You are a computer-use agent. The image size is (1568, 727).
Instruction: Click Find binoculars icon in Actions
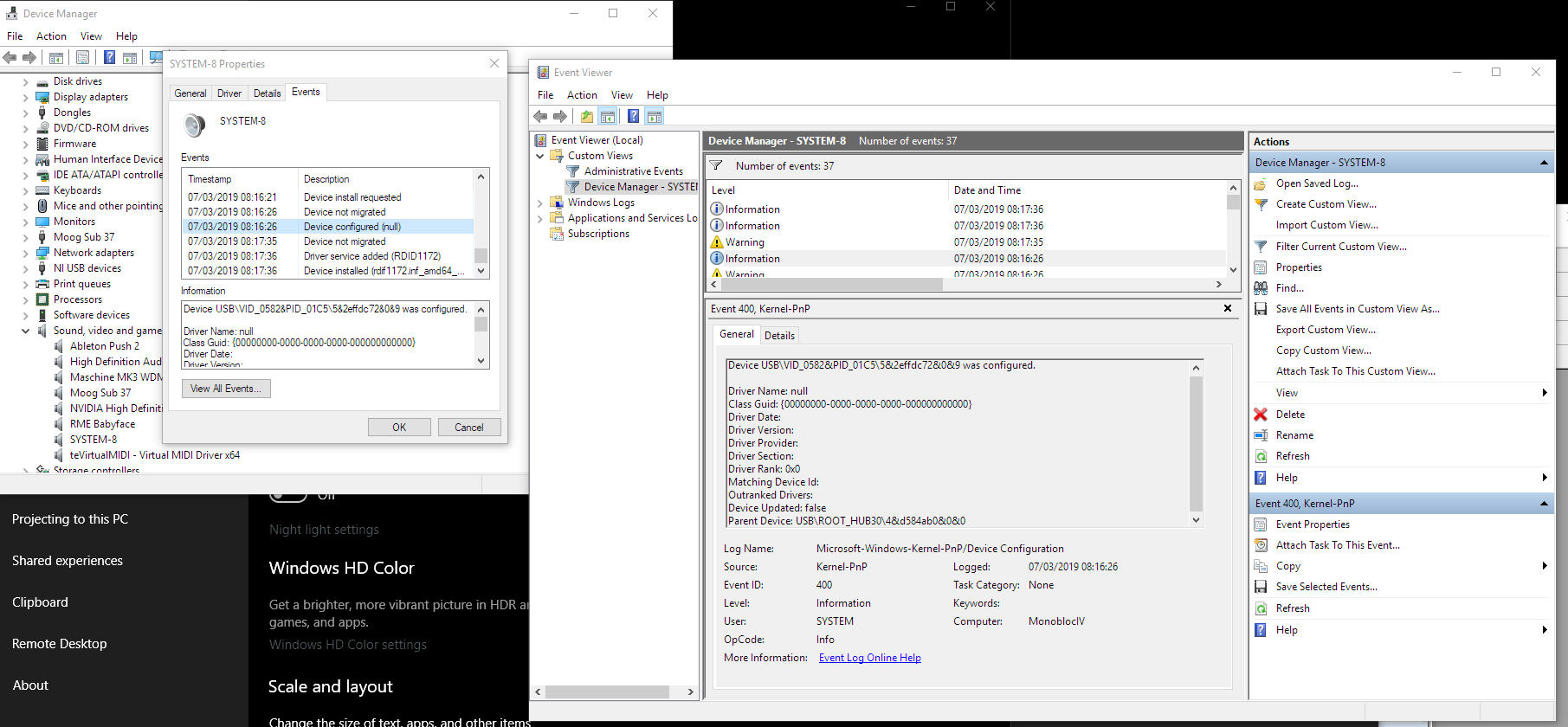coord(1261,288)
